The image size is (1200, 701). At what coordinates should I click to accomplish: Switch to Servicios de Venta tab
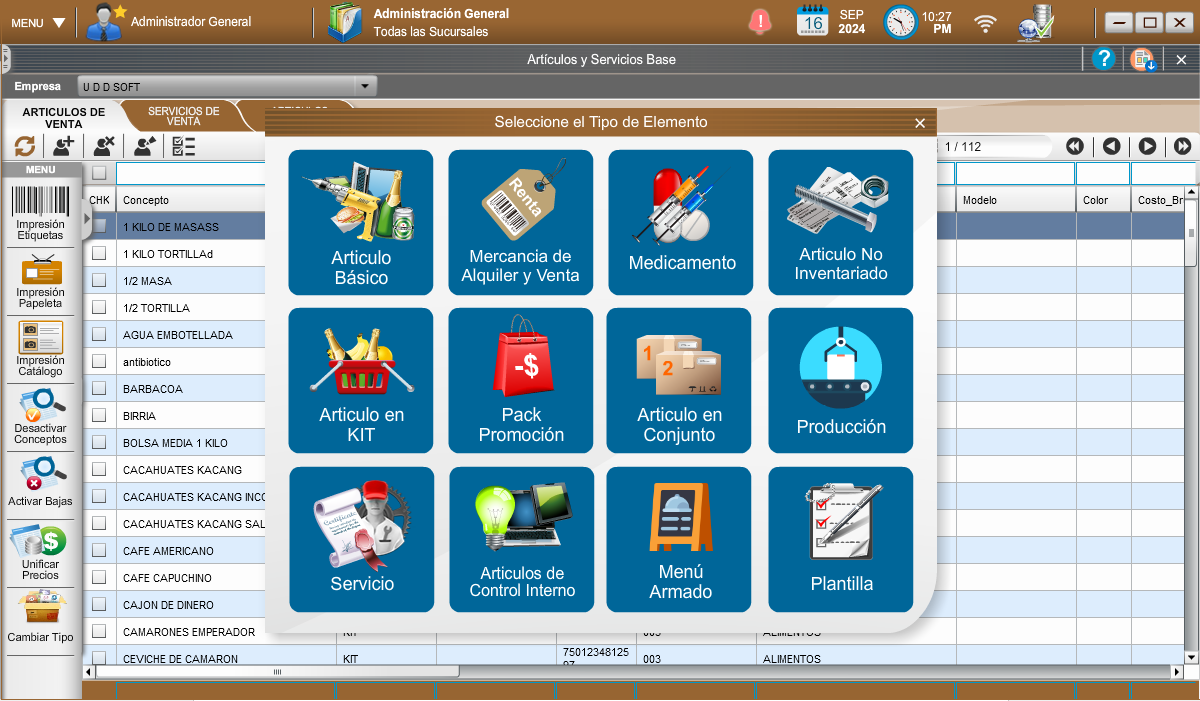click(183, 116)
